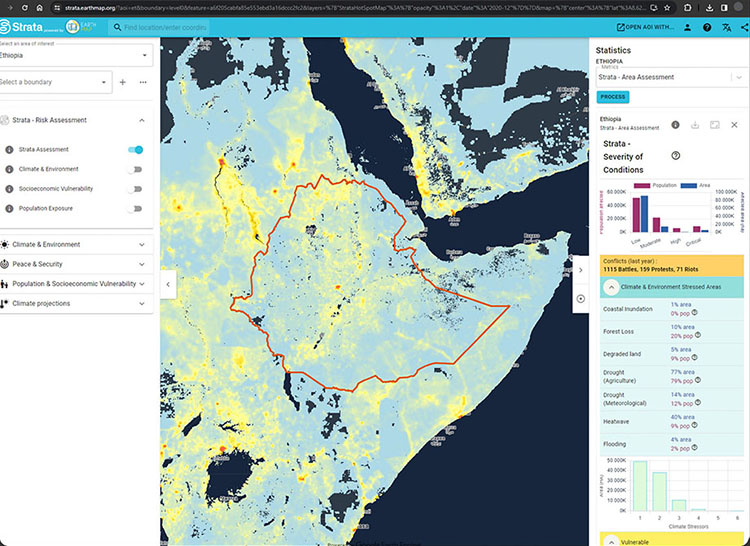The image size is (750, 546).
Task: Expand the Climate & Environment section
Action: tap(76, 244)
